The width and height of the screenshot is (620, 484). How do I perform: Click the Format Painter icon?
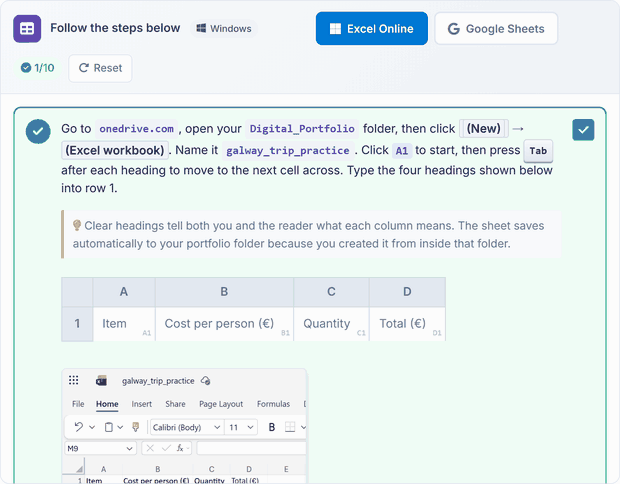pyautogui.click(x=136, y=427)
